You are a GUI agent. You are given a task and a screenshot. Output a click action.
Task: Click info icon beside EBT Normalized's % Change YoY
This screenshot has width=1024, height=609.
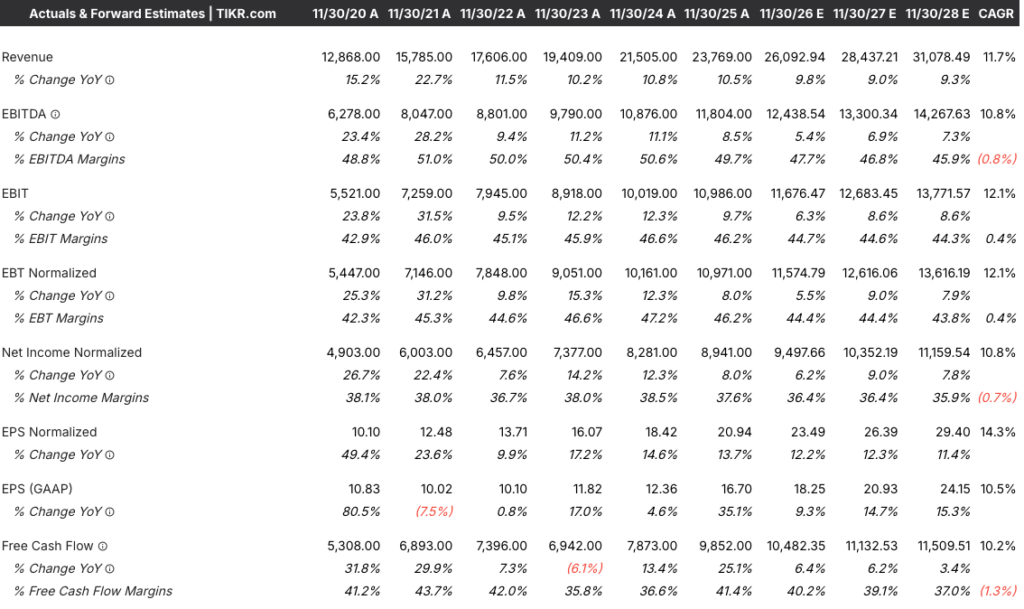click(x=110, y=296)
